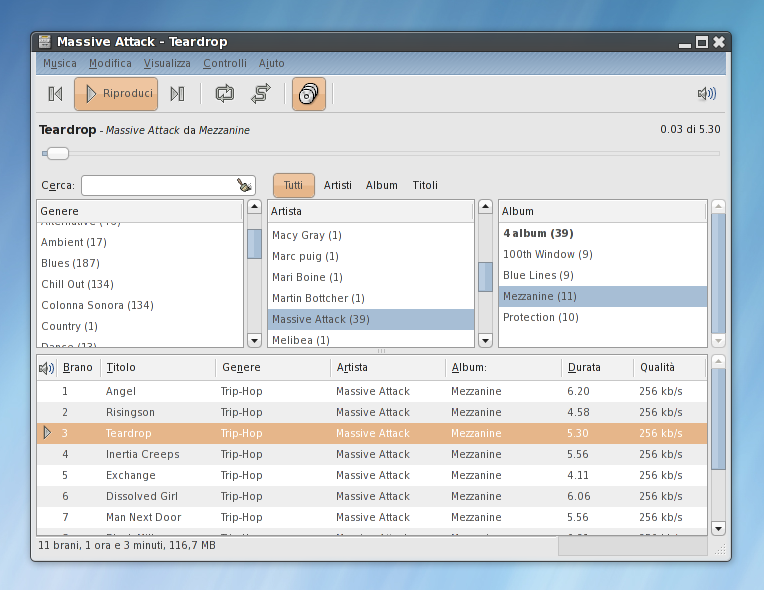The image size is (764, 590).
Task: Open the Modifica menu
Action: tap(110, 63)
